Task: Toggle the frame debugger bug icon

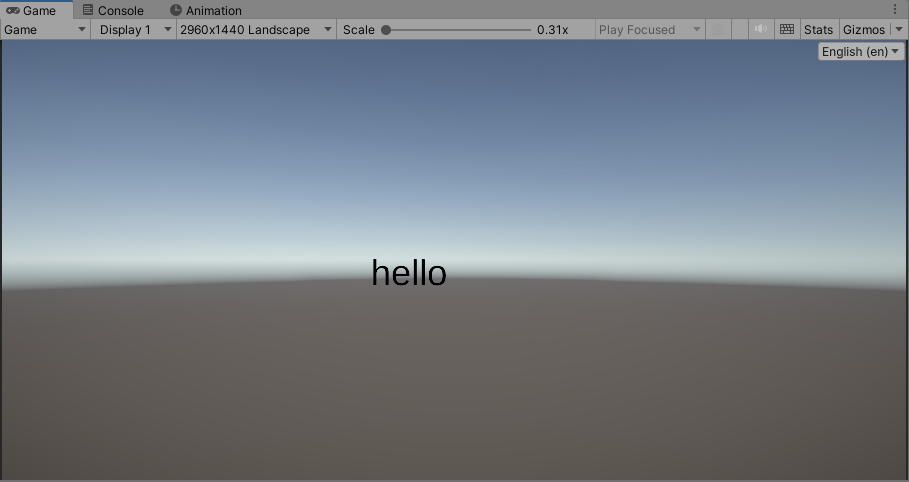Action: (x=718, y=30)
